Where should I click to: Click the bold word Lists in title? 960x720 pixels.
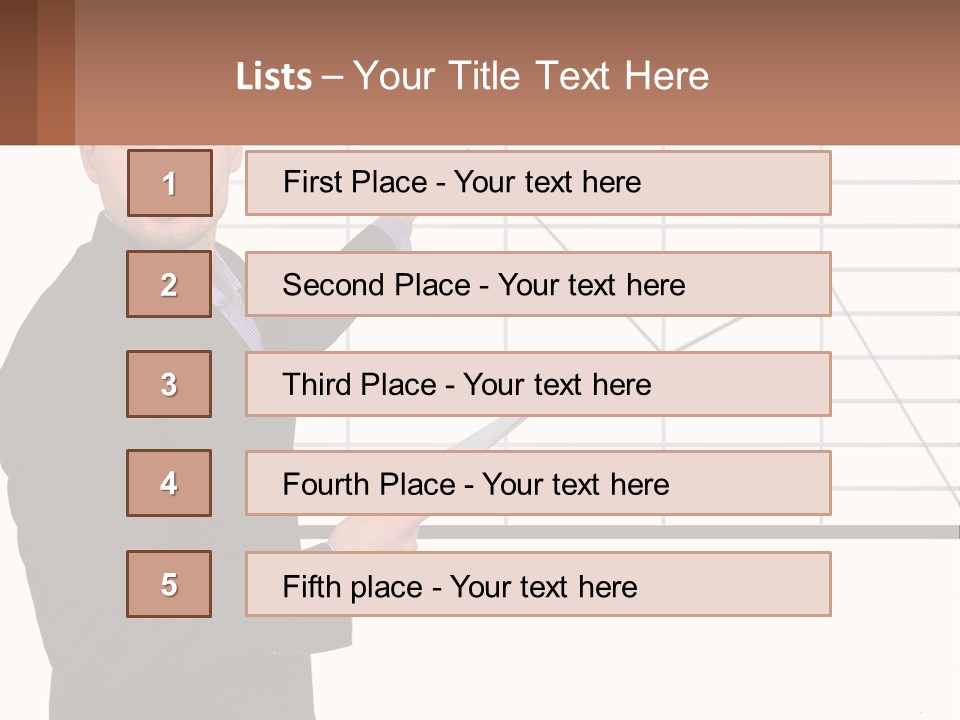click(x=274, y=77)
